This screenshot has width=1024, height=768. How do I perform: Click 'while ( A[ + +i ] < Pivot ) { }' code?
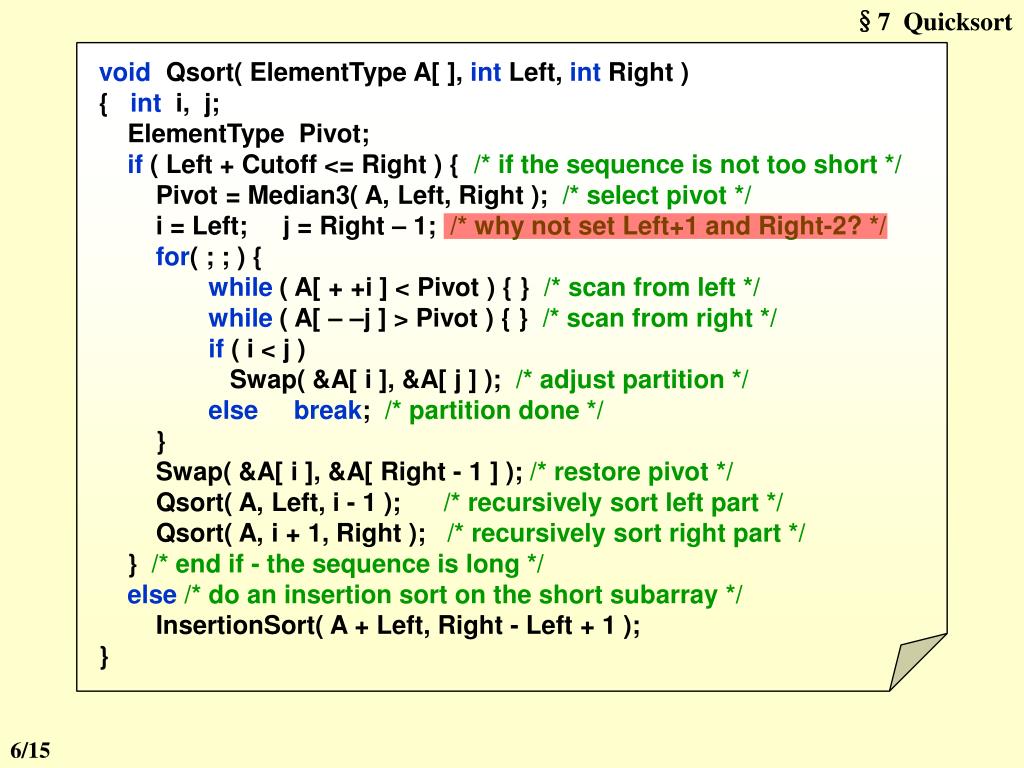pyautogui.click(x=368, y=288)
